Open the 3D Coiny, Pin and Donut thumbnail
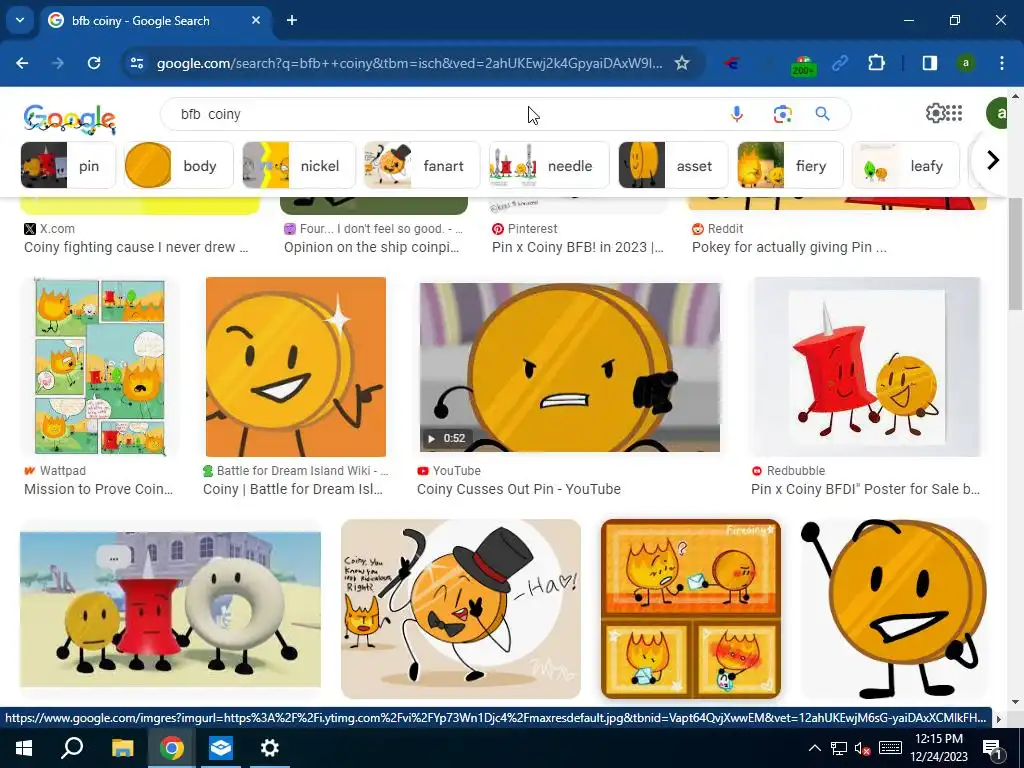The height and width of the screenshot is (768, 1024). (170, 609)
